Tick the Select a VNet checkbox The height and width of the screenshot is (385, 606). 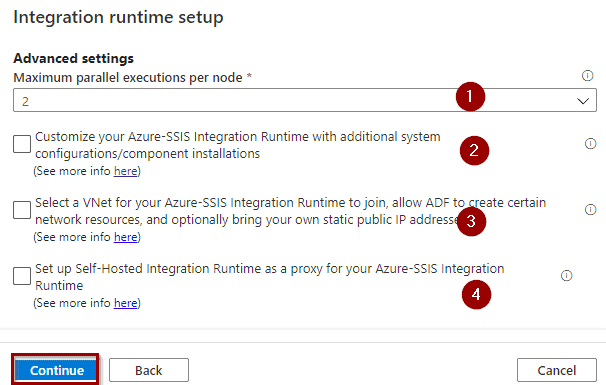coord(22,210)
